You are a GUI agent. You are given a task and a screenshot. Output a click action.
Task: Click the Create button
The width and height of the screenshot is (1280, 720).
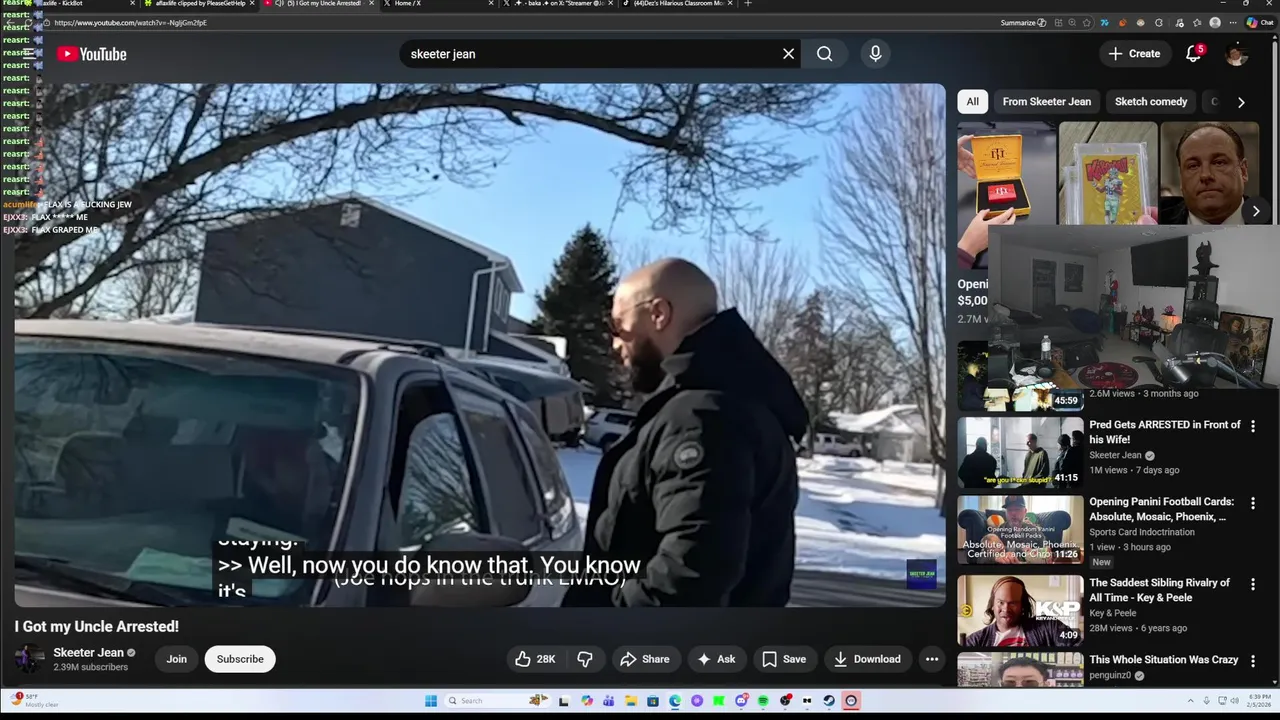[x=1135, y=54]
